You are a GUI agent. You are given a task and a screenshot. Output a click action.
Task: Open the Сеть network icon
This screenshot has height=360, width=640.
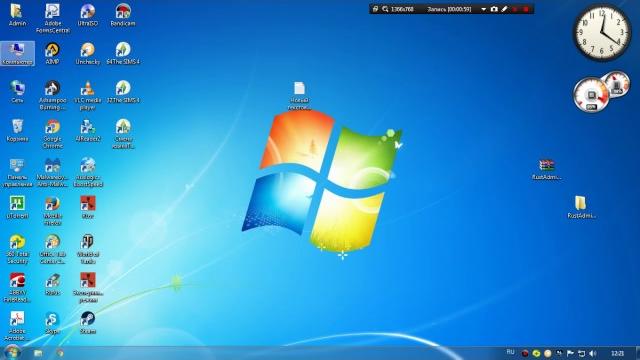coord(17,92)
